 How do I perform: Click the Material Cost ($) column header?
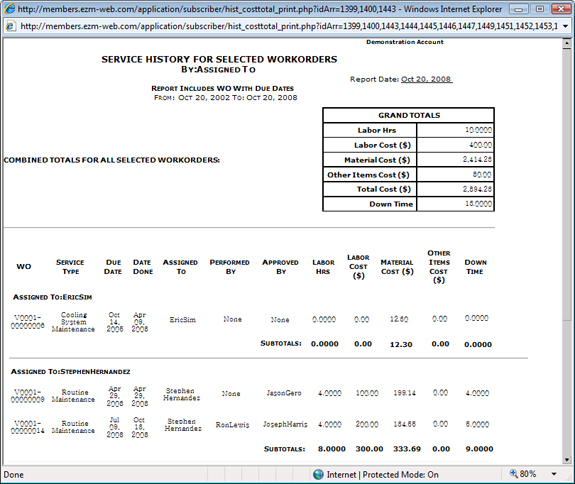397,267
